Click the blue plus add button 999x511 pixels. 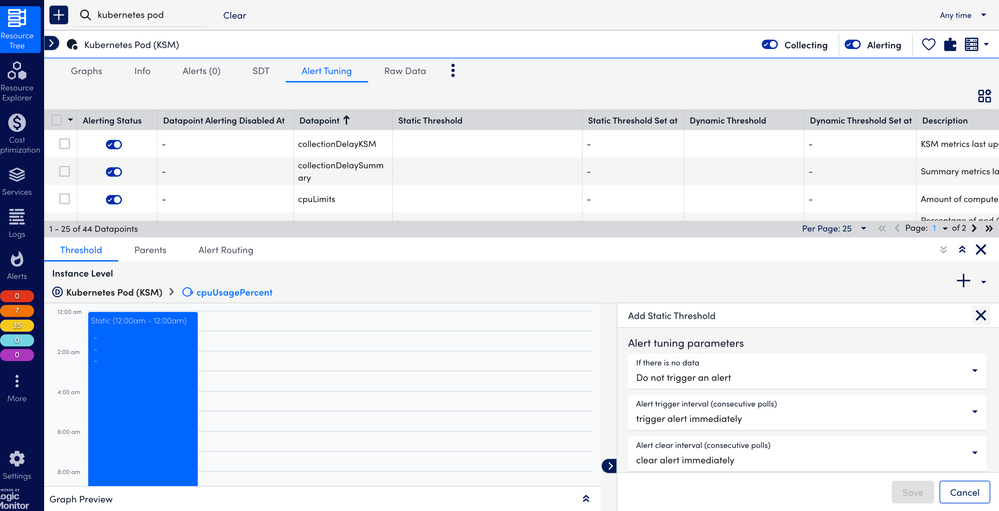[x=59, y=15]
